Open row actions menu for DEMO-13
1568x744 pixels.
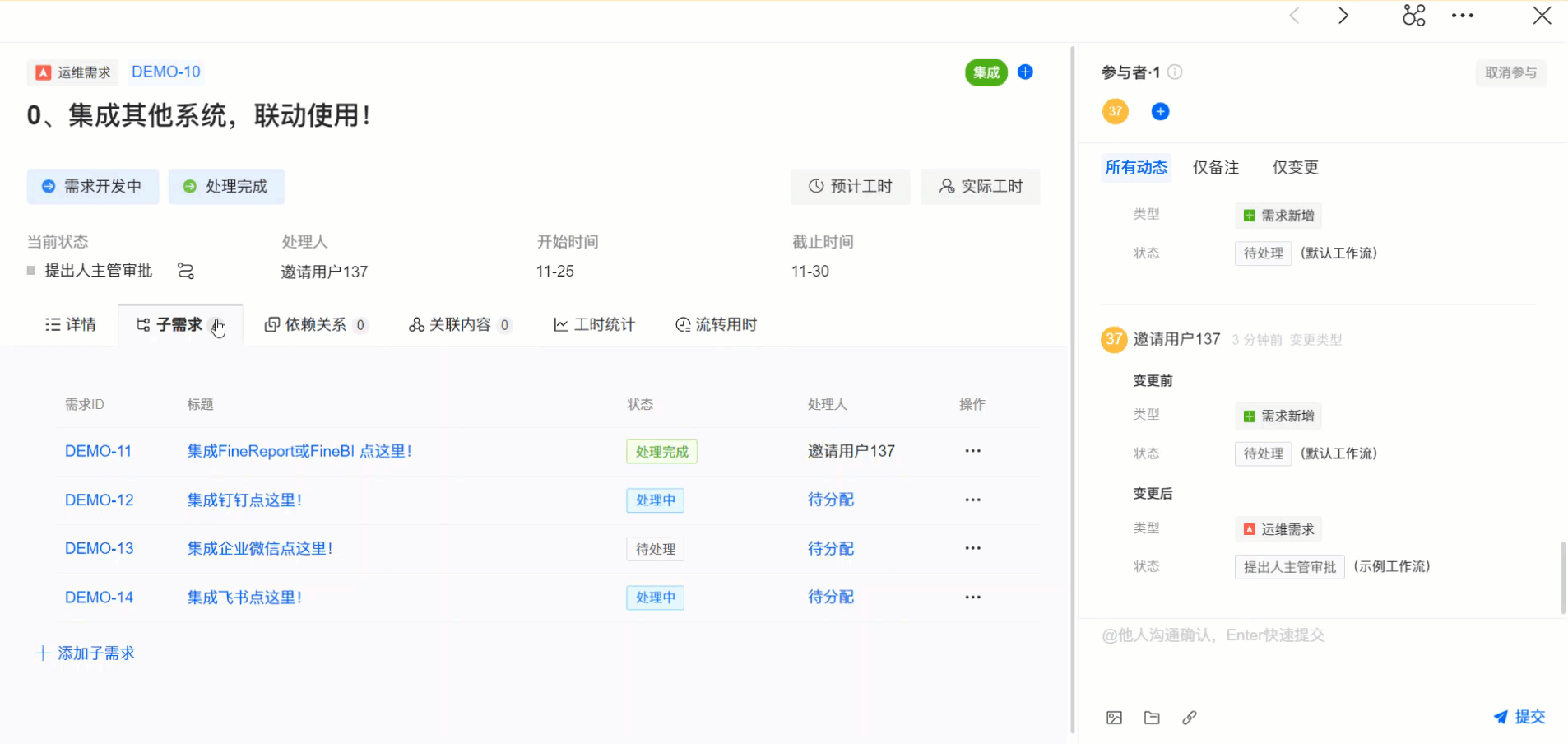coord(973,548)
